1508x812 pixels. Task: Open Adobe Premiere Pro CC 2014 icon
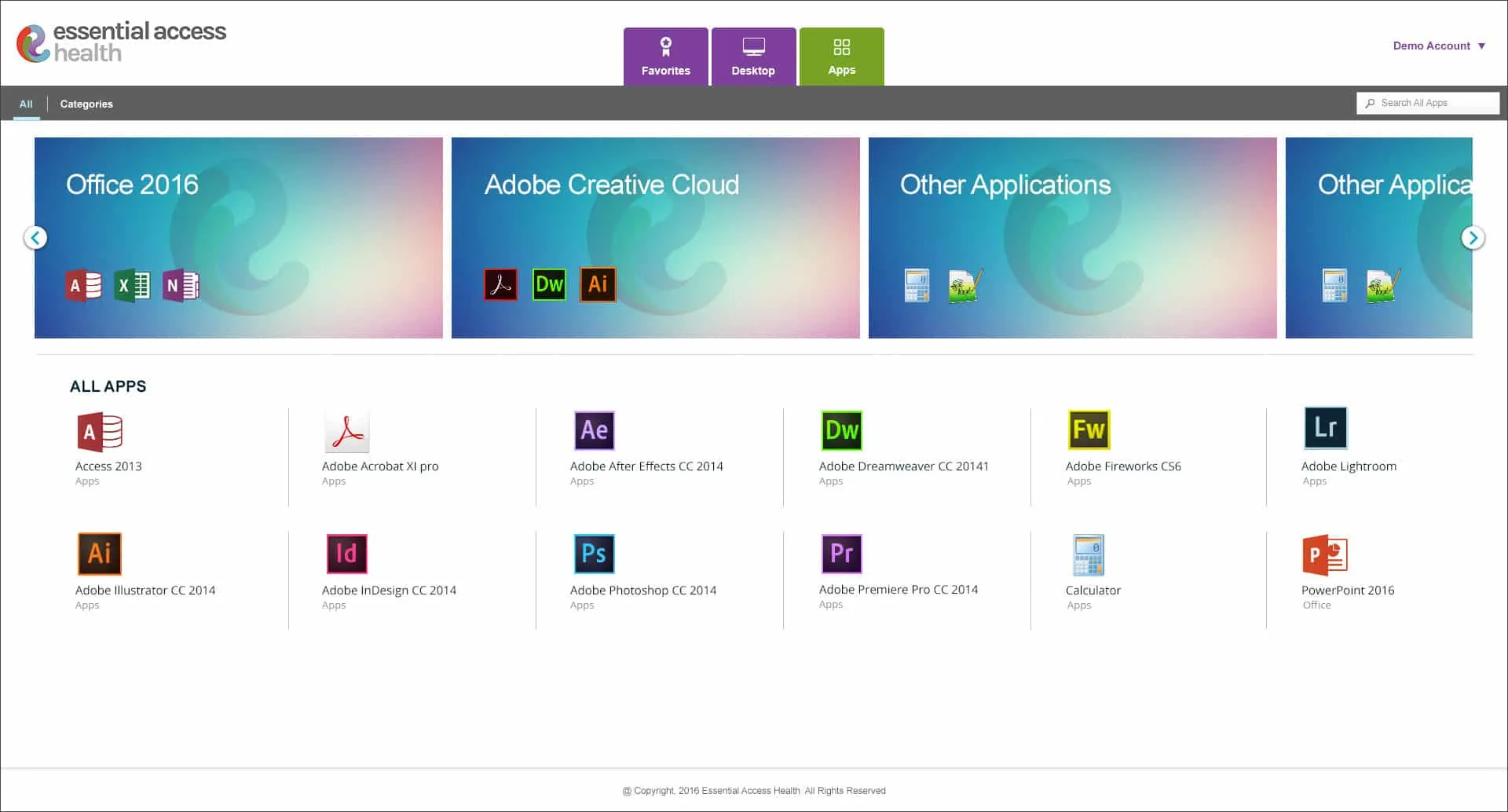point(841,554)
